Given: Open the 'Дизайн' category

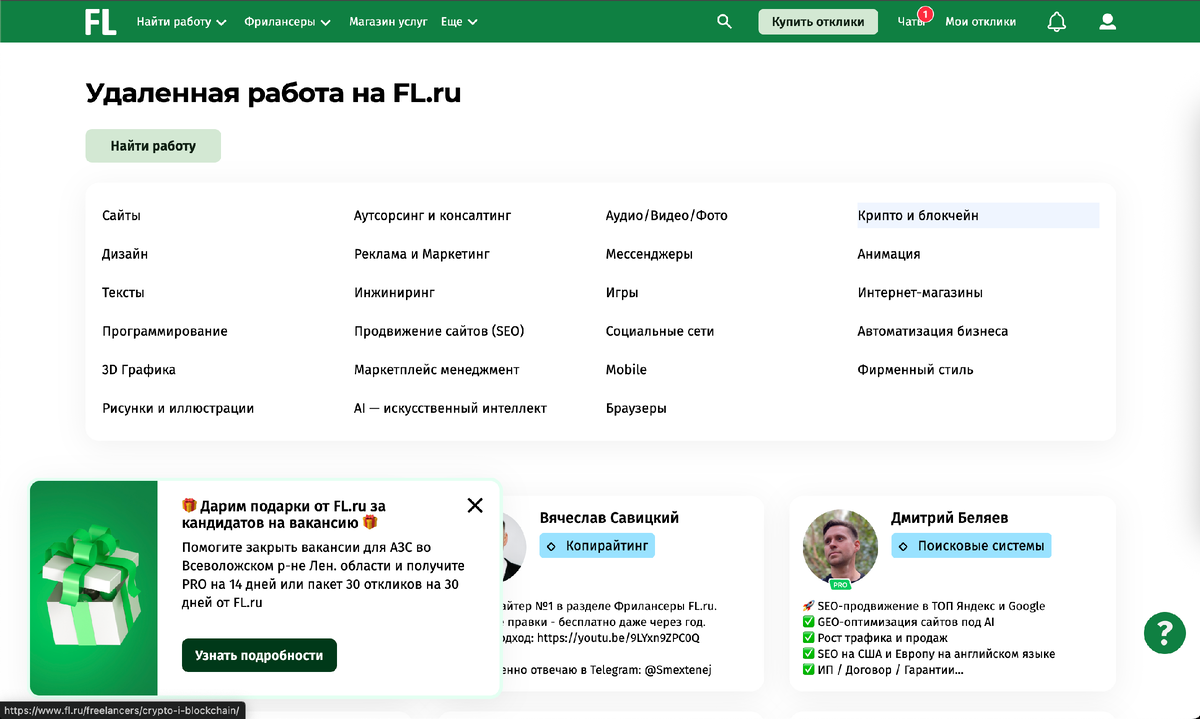Looking at the screenshot, I should 125,254.
